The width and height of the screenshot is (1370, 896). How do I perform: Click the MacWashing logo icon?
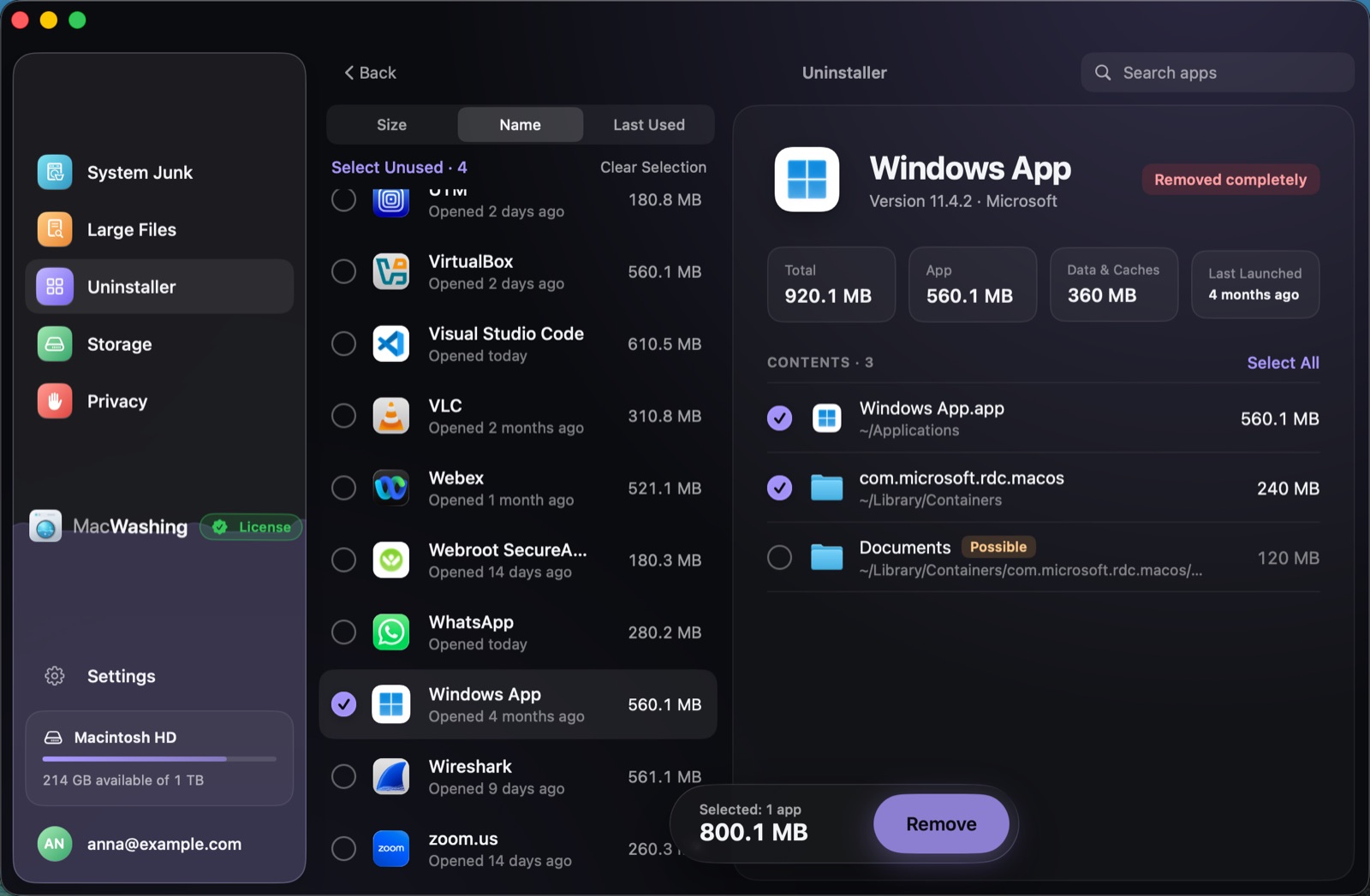(45, 526)
